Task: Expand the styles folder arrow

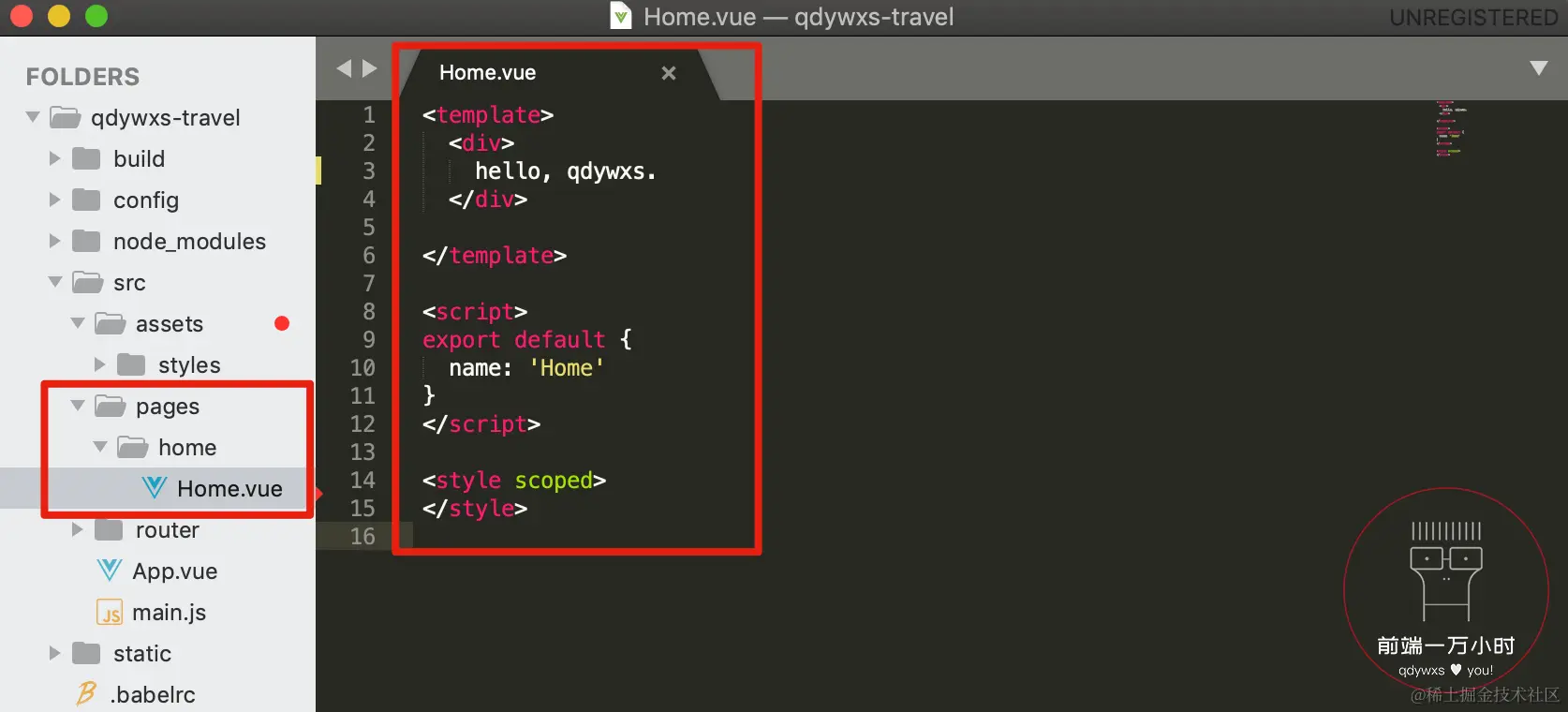Action: tap(99, 364)
